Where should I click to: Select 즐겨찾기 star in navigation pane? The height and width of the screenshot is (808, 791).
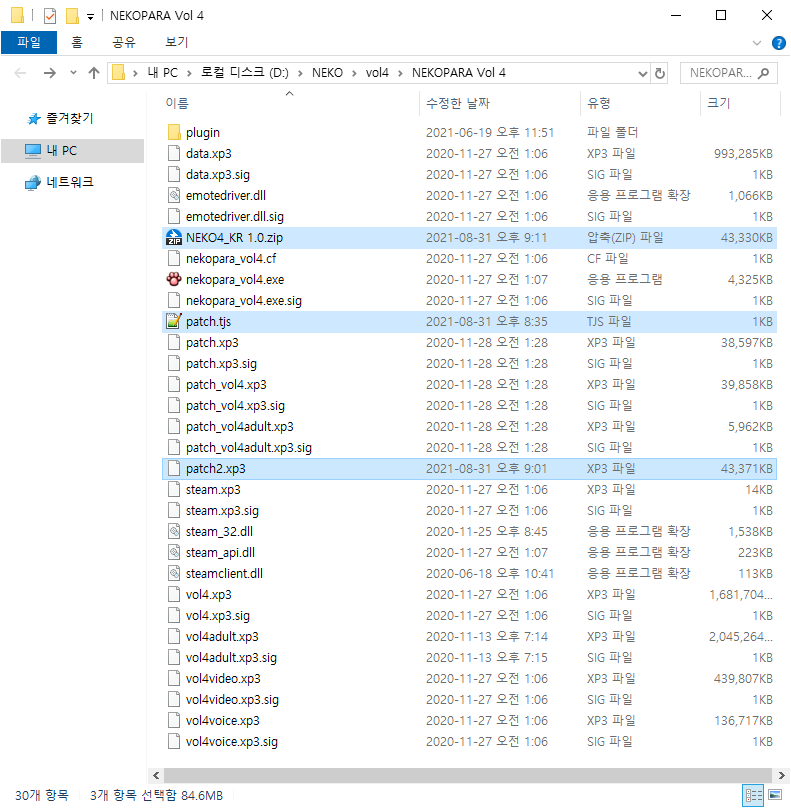click(34, 119)
